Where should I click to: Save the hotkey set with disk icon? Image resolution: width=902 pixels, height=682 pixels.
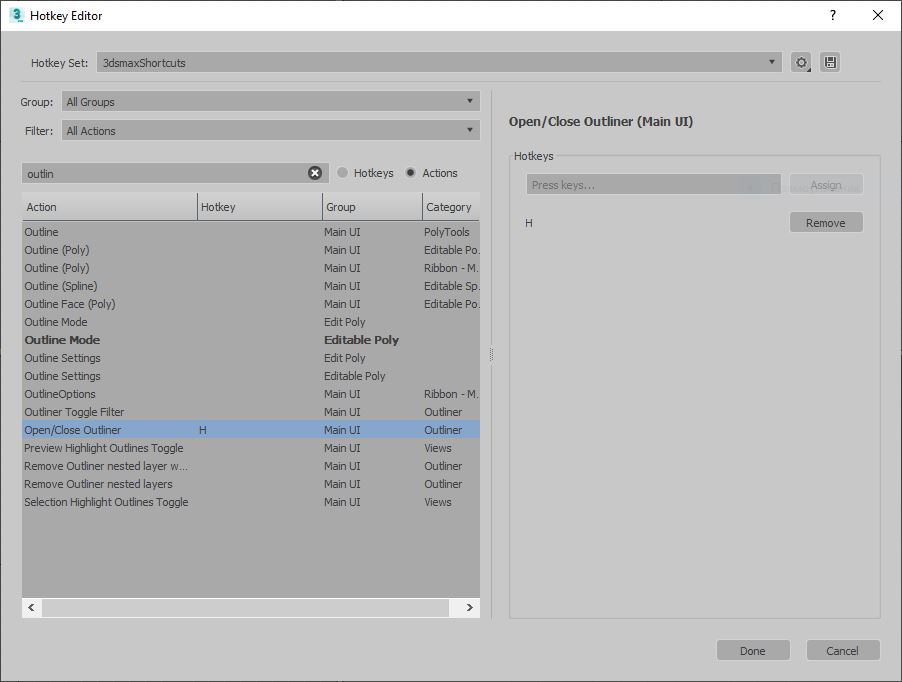tap(830, 62)
